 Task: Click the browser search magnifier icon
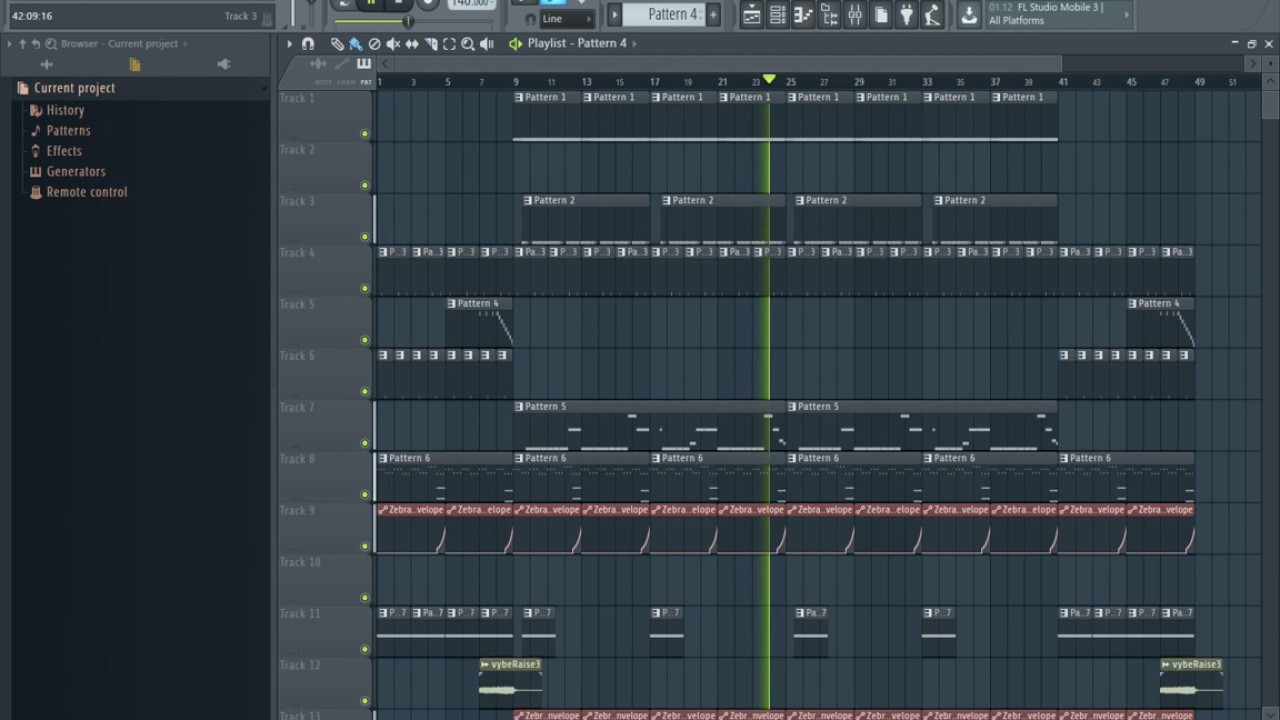[x=50, y=43]
